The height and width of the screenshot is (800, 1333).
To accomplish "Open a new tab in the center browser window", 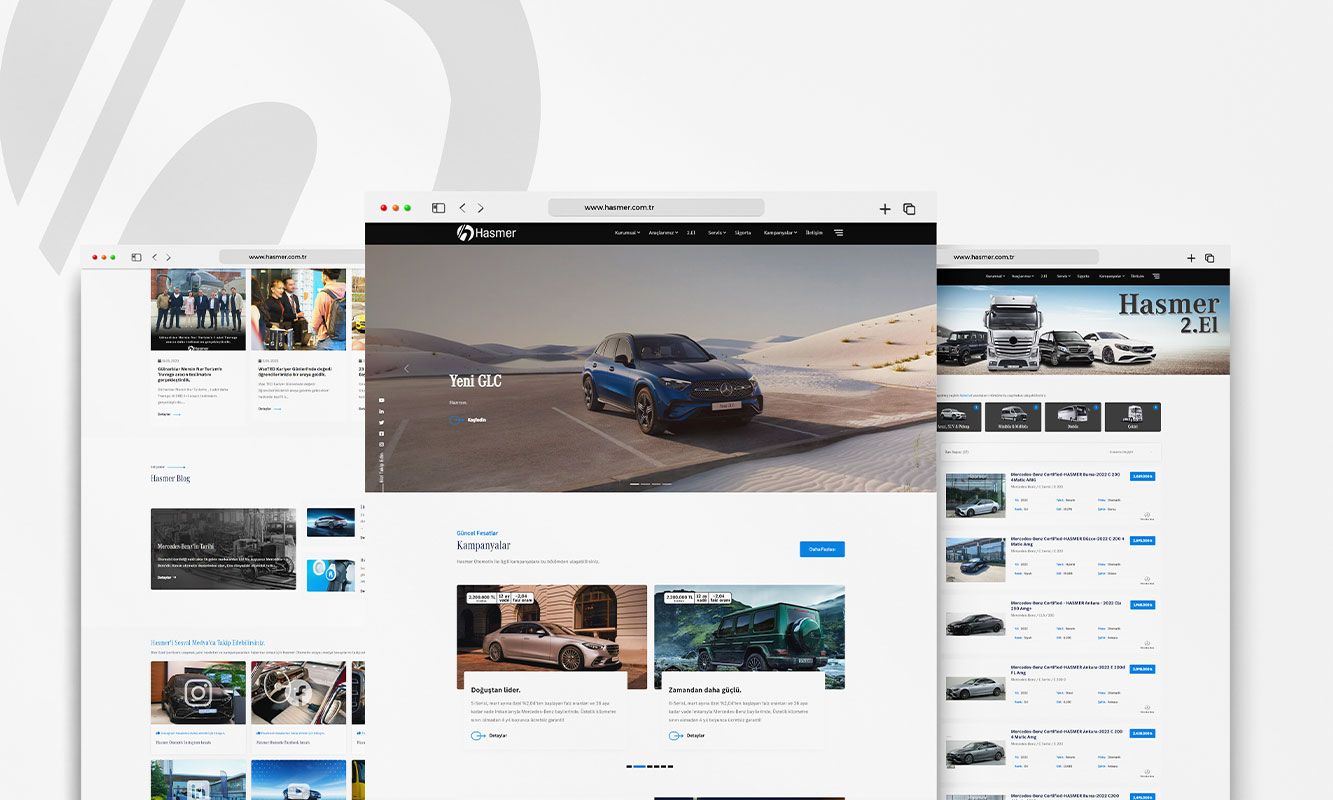I will [884, 209].
